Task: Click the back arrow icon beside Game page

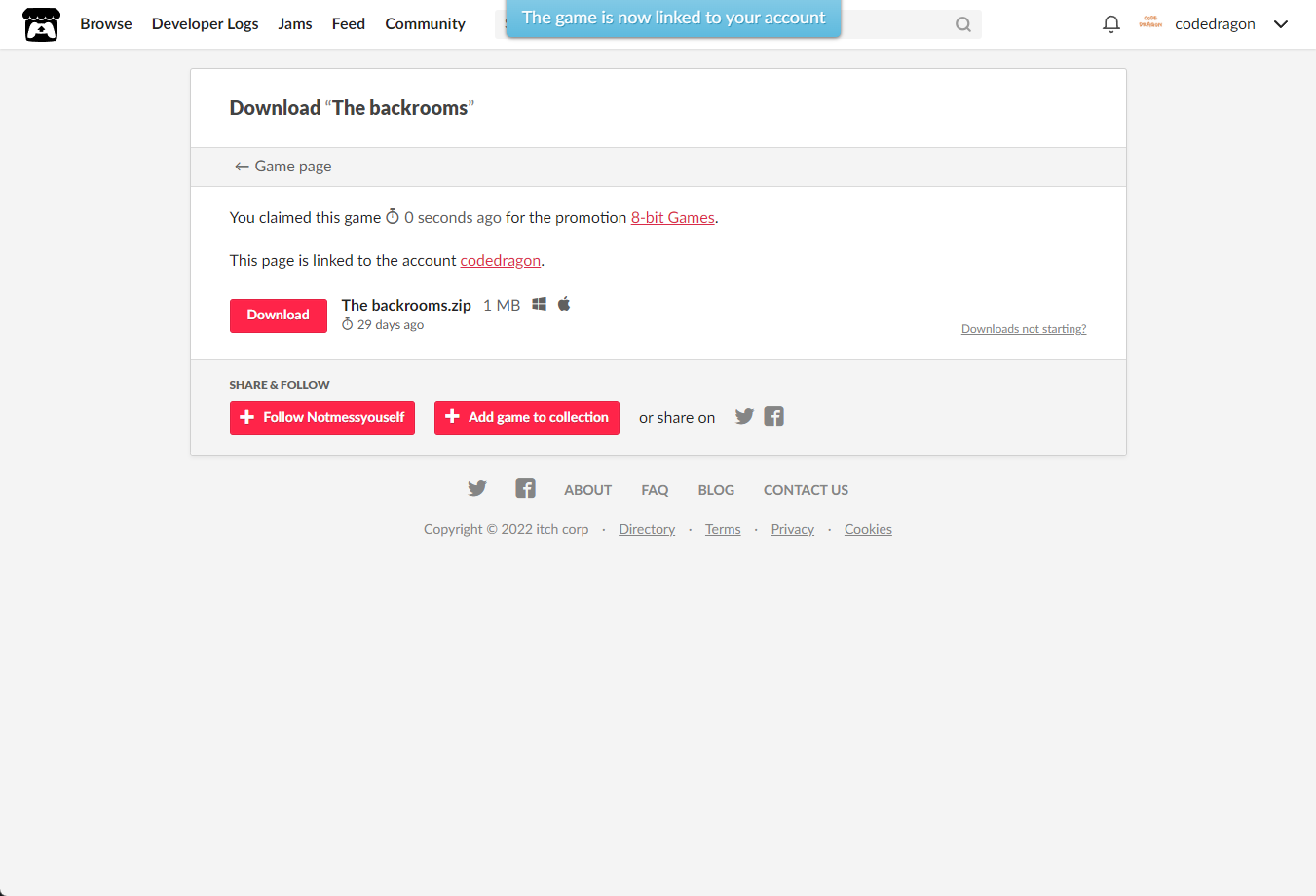Action: [242, 167]
